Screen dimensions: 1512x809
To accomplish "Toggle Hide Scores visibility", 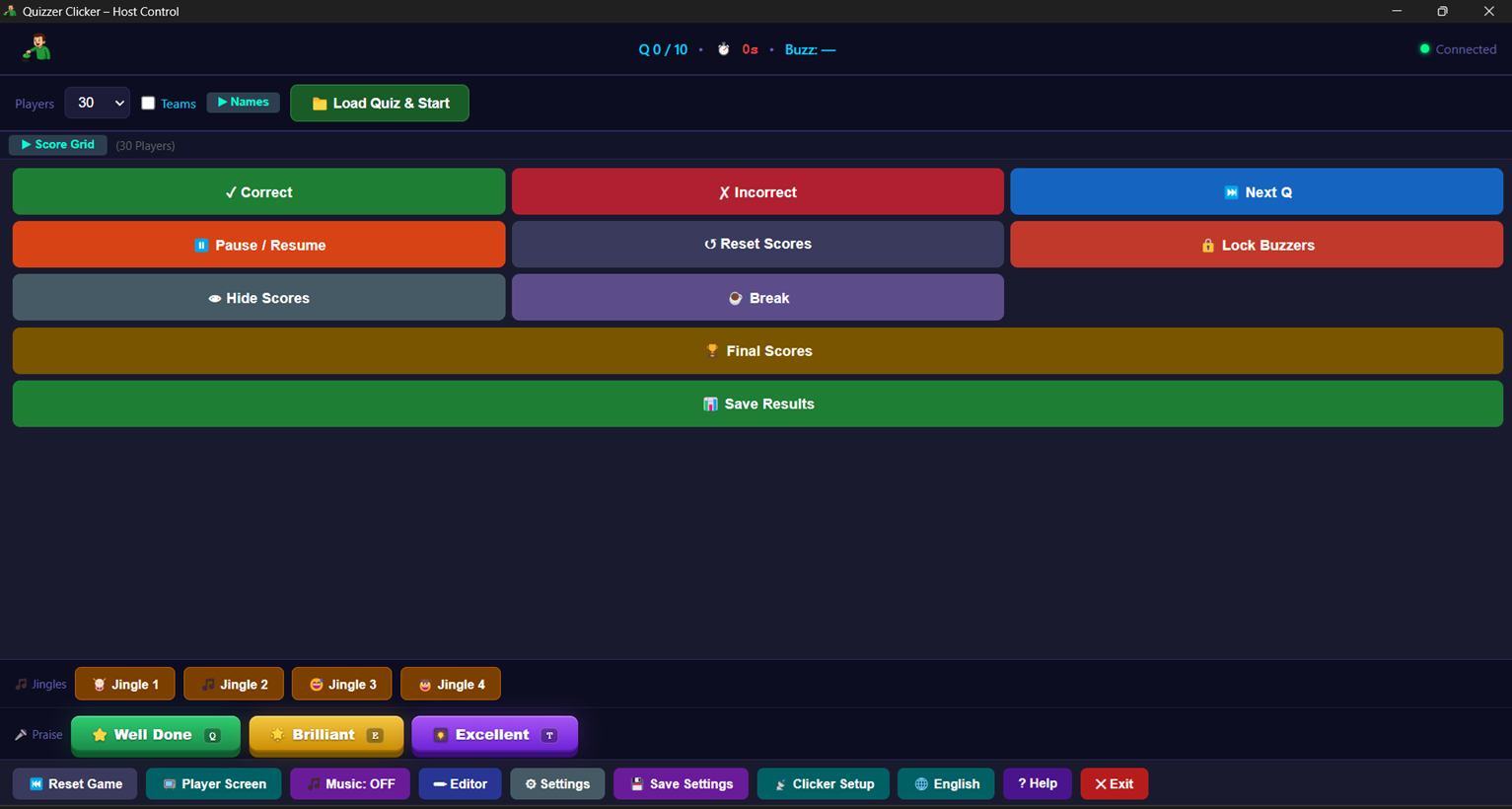I will pyautogui.click(x=259, y=297).
